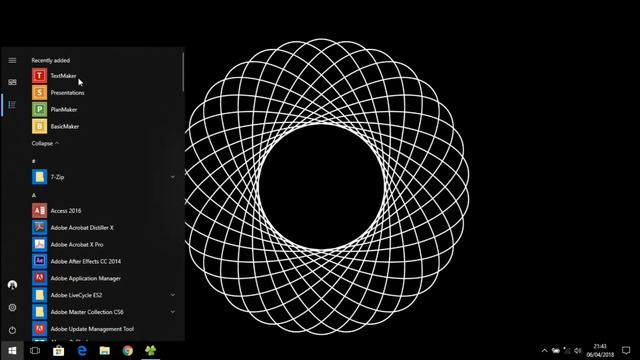Click the # letter group header
The width and height of the screenshot is (640, 360).
click(x=33, y=161)
